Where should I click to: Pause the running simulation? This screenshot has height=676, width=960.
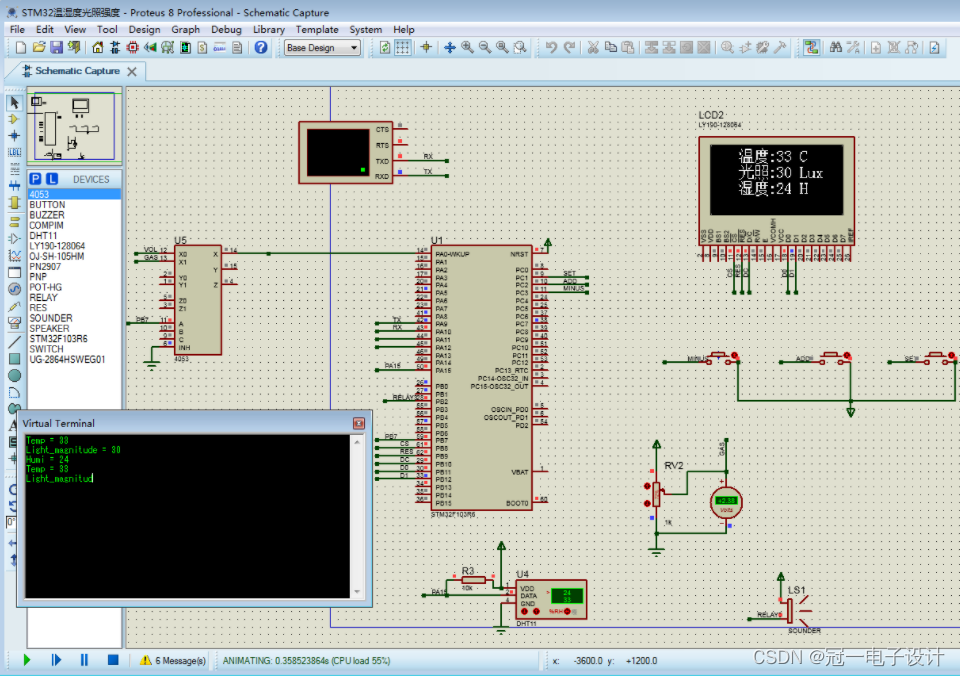pyautogui.click(x=84, y=660)
